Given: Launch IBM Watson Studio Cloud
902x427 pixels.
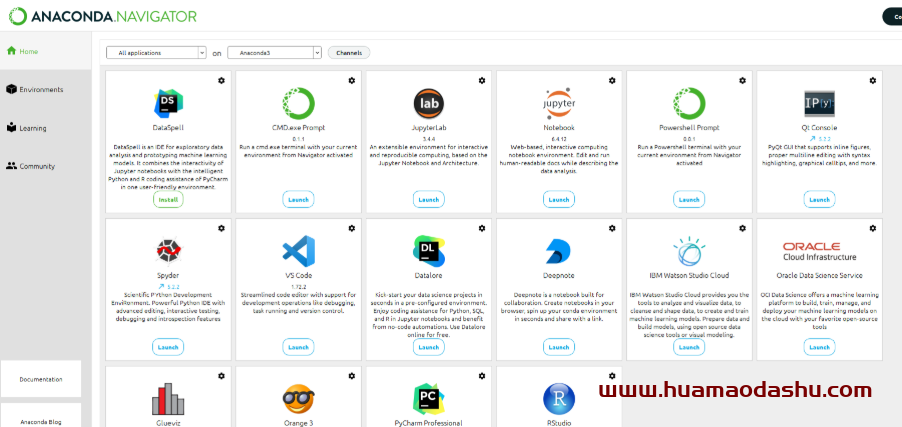Looking at the screenshot, I should [689, 347].
